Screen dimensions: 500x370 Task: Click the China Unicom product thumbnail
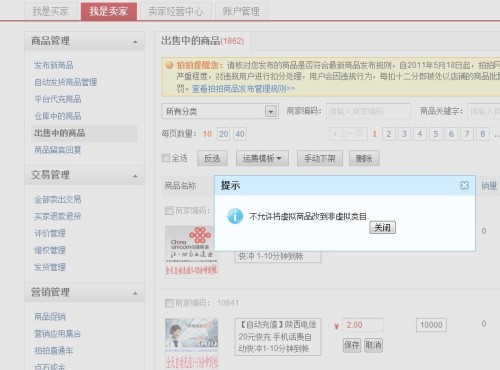click(192, 251)
